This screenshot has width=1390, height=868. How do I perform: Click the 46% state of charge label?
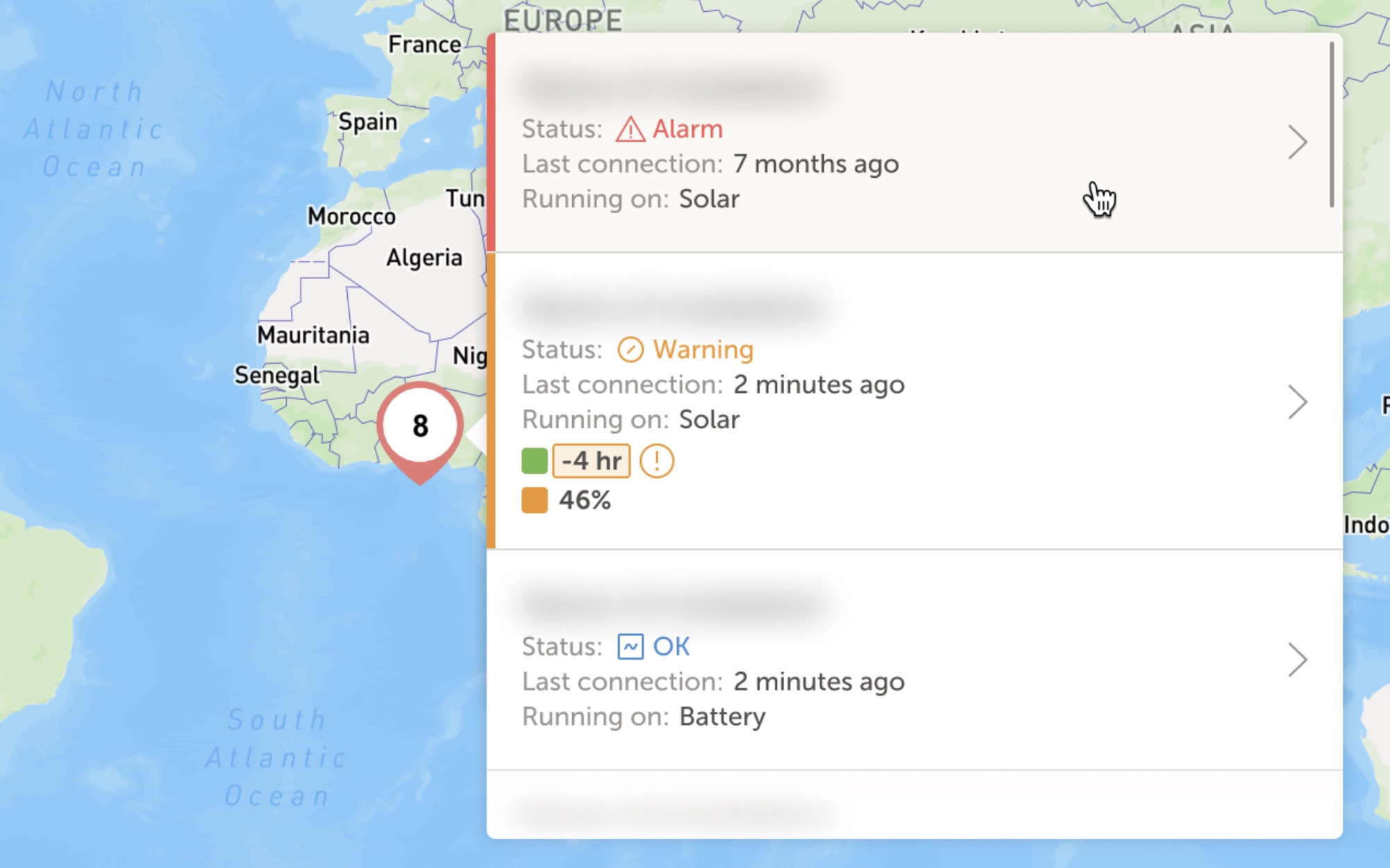tap(585, 499)
